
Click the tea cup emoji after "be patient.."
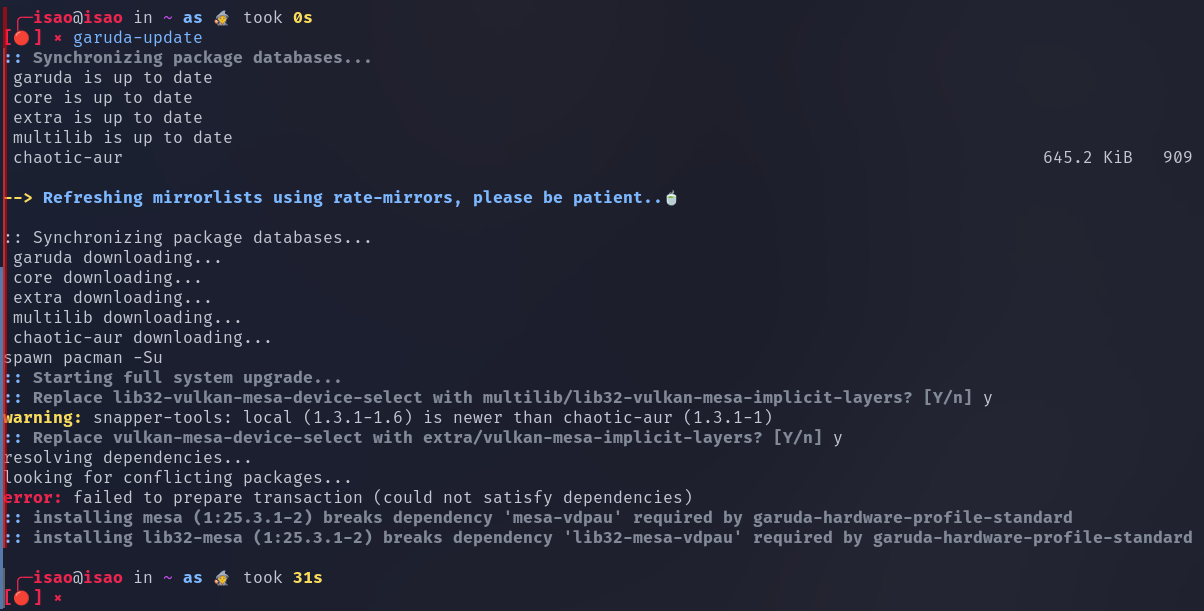pos(672,198)
